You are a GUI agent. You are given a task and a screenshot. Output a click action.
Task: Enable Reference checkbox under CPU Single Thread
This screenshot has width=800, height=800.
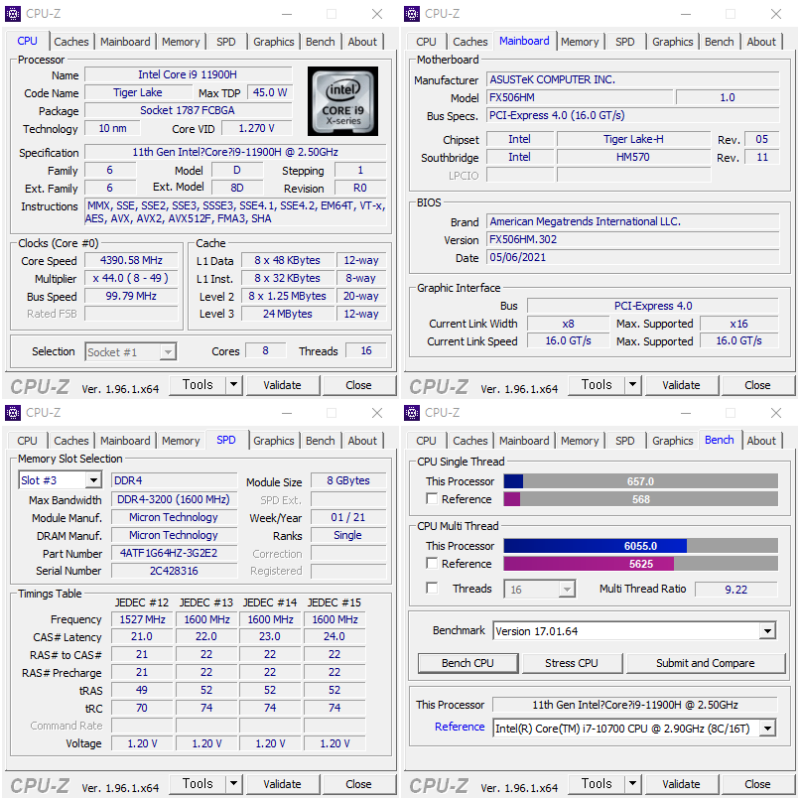click(x=432, y=498)
